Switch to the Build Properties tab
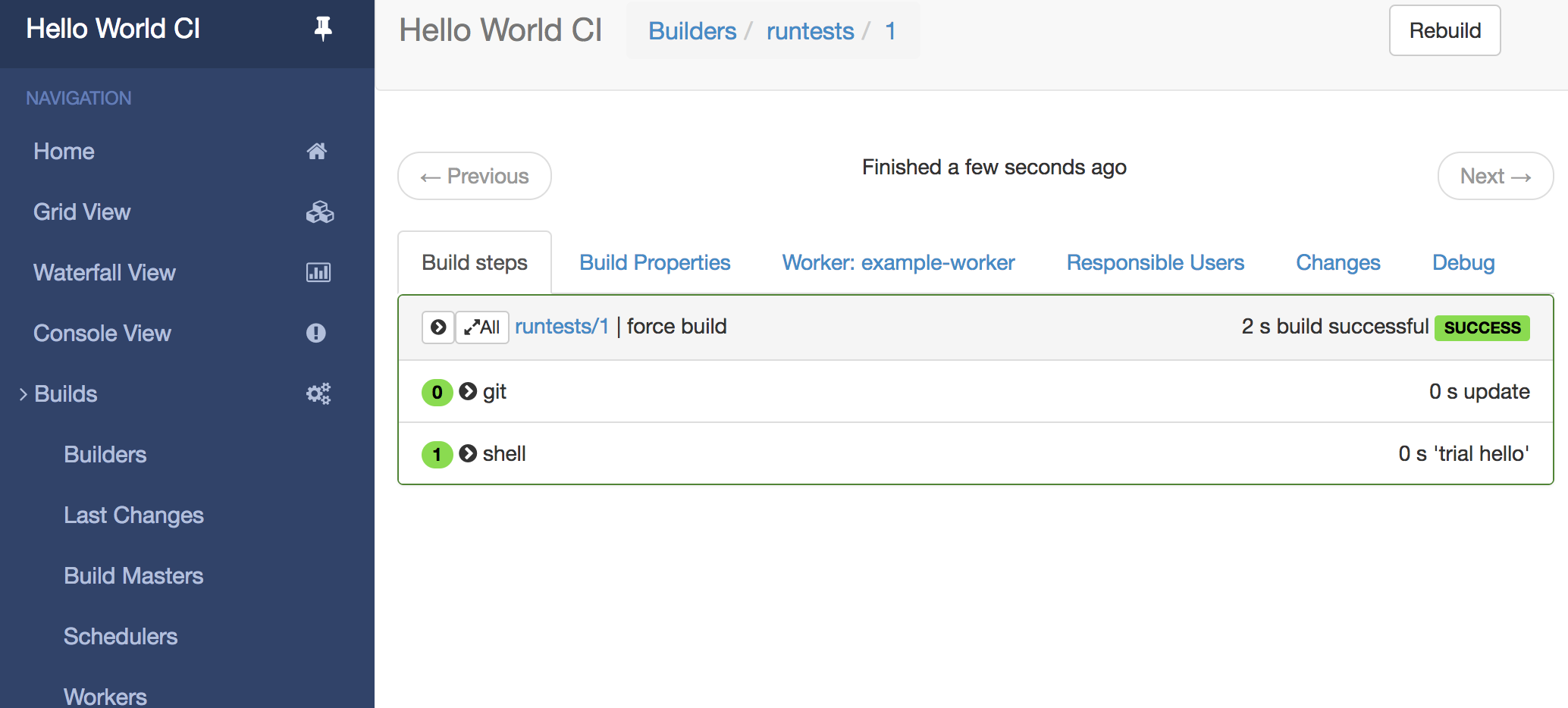This screenshot has width=1568, height=708. click(x=654, y=262)
